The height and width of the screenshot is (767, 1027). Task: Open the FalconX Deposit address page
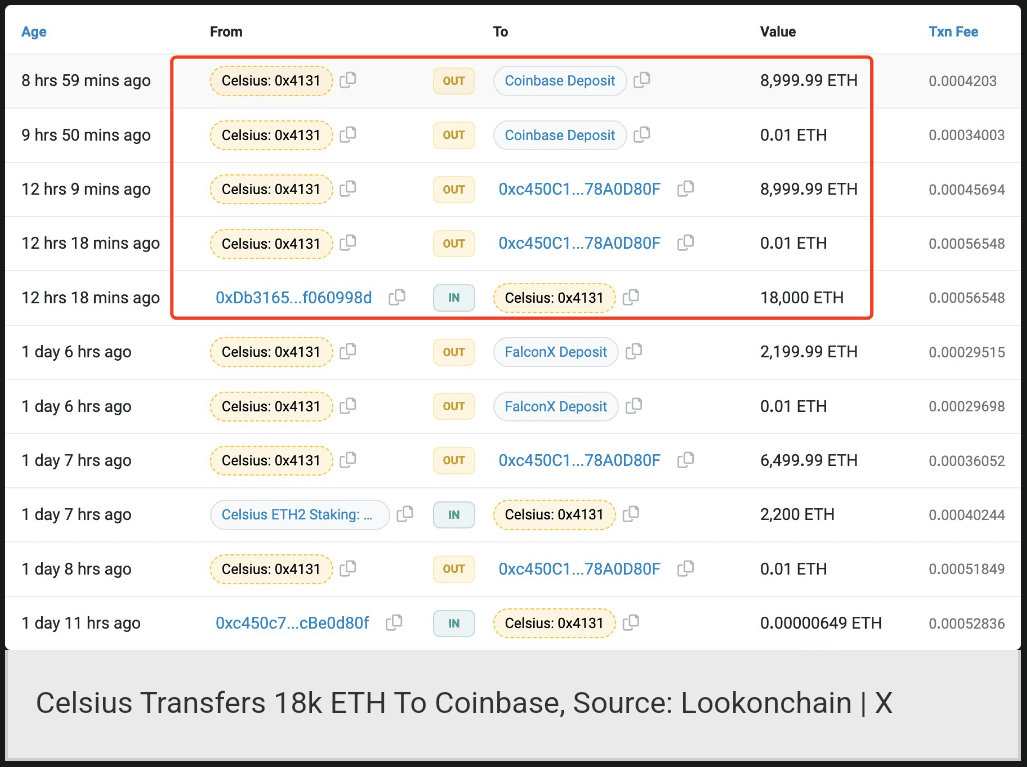555,352
